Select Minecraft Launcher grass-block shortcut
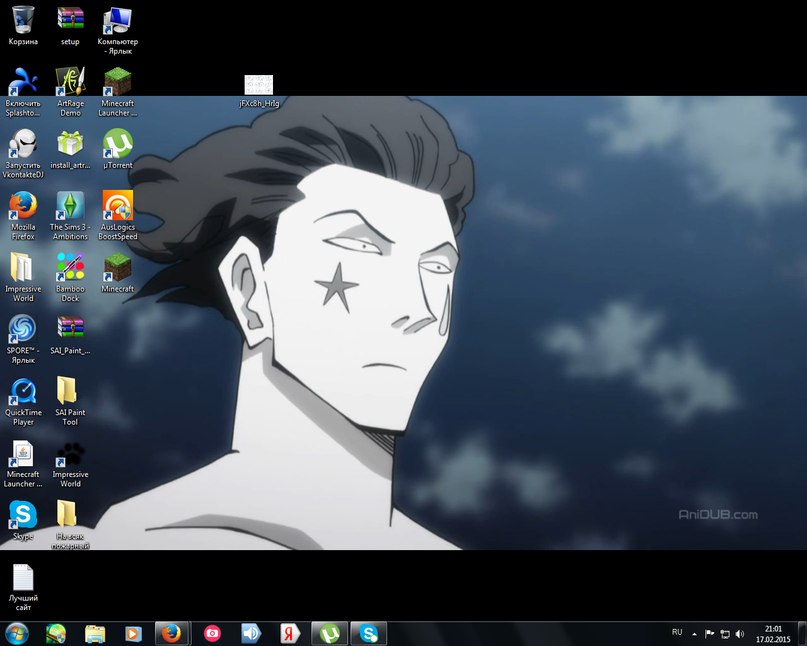The height and width of the screenshot is (646, 807). pos(117,92)
